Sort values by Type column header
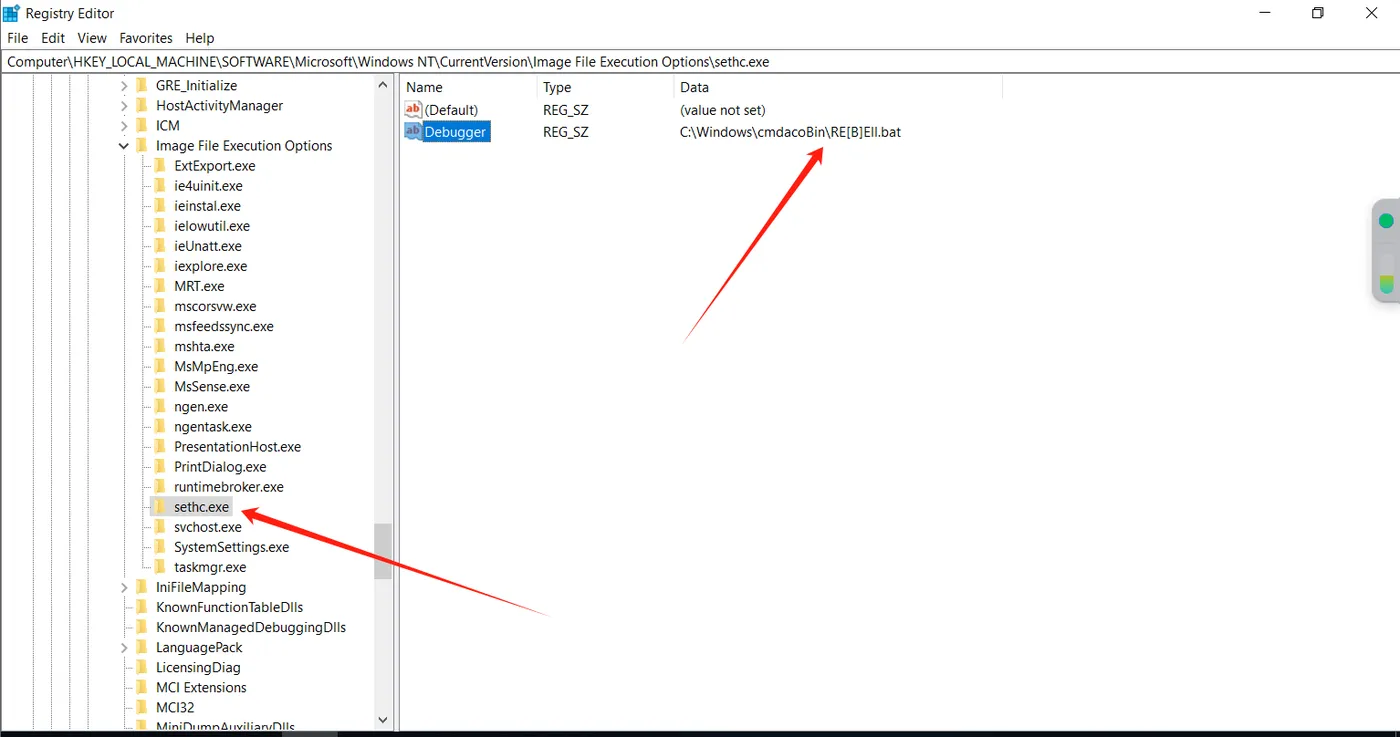Image resolution: width=1400 pixels, height=737 pixels. click(x=606, y=87)
